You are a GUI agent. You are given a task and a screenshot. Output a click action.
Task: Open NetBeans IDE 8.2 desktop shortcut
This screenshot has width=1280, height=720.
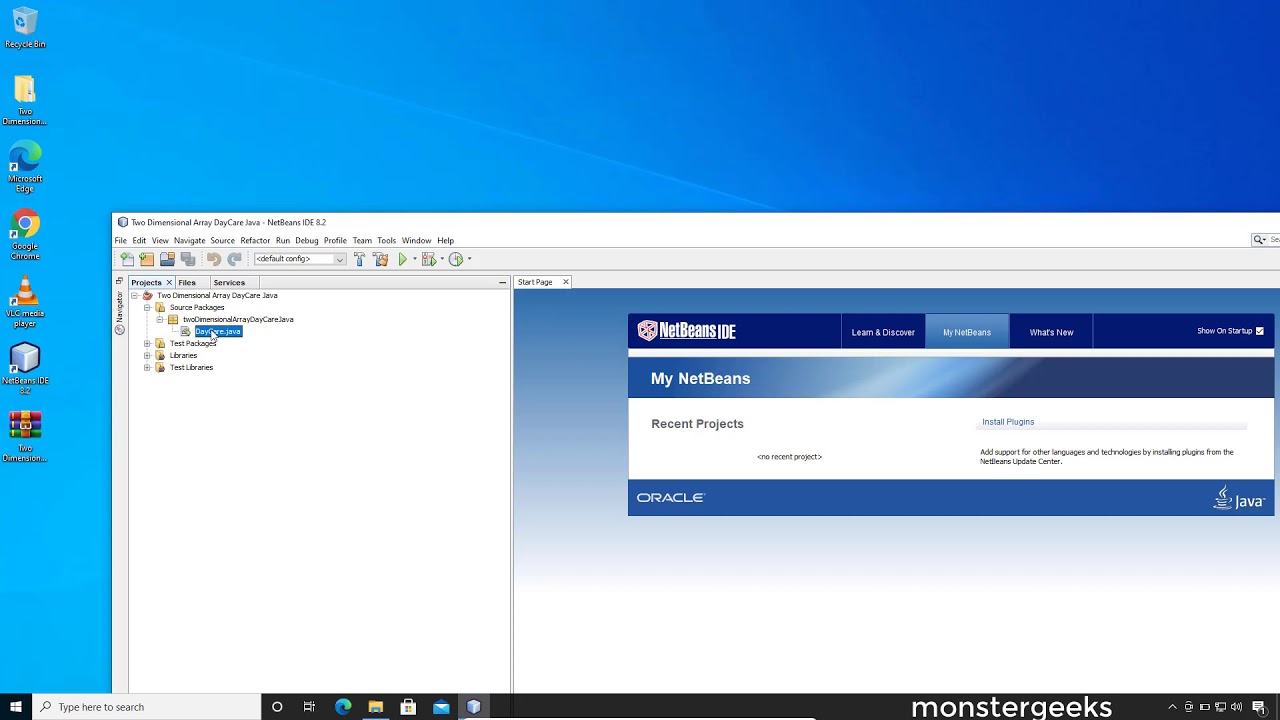pyautogui.click(x=25, y=365)
